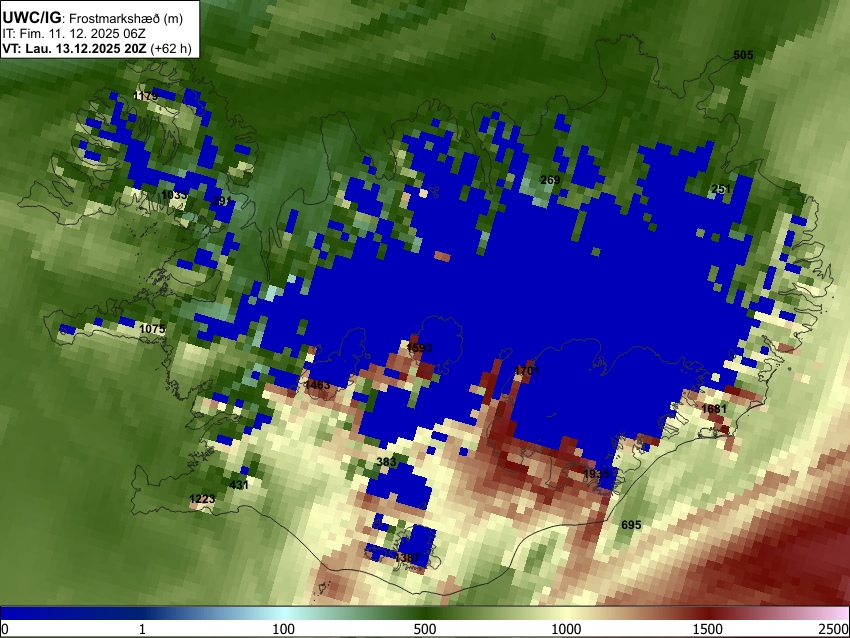Click the colorbar tick label 500
Image resolution: width=850 pixels, height=638 pixels.
(x=425, y=629)
